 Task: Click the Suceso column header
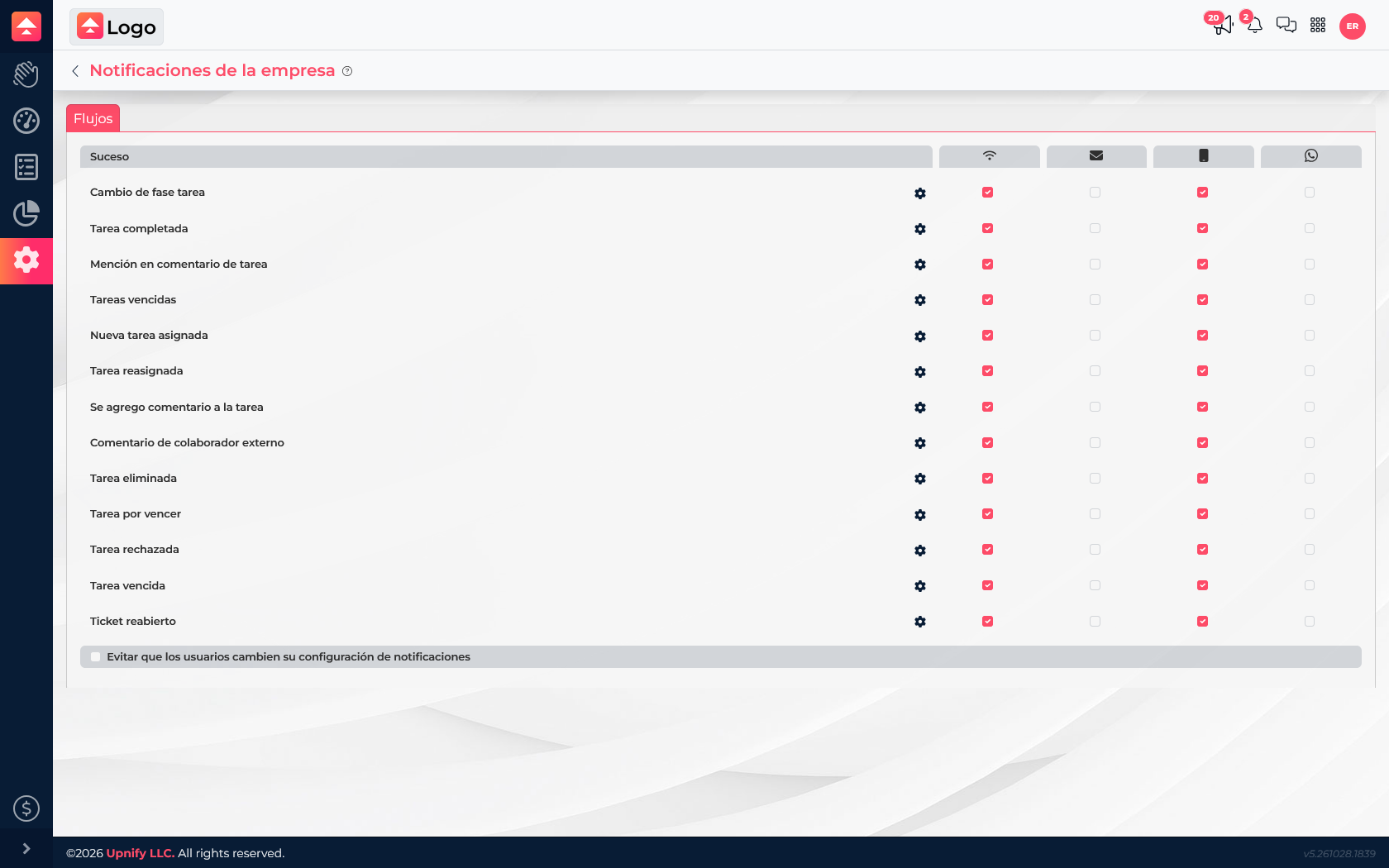click(x=506, y=156)
